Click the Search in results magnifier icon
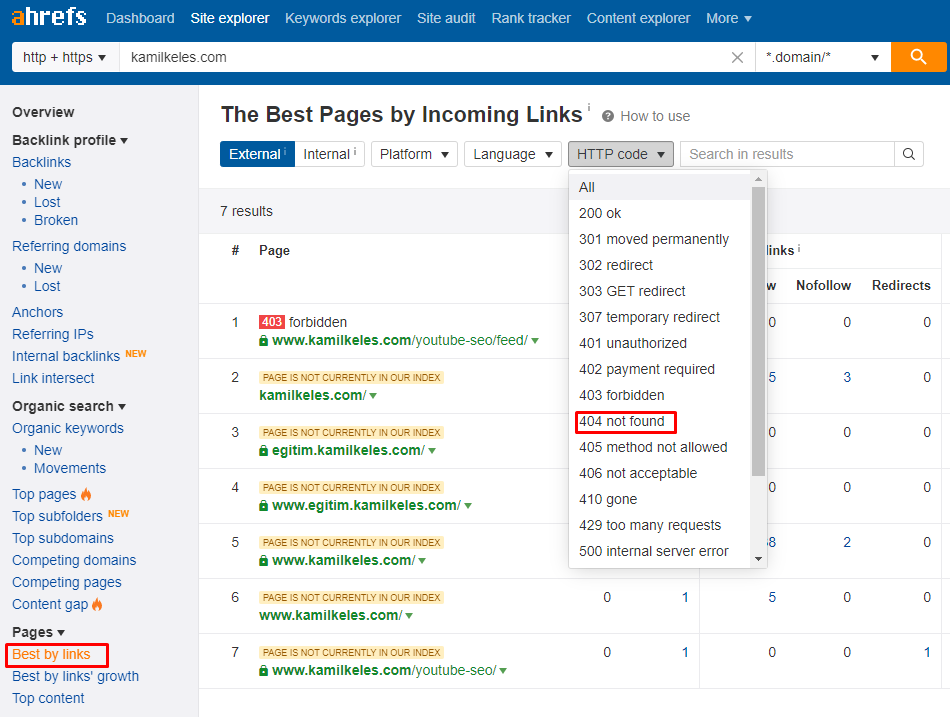This screenshot has height=717, width=950. (x=909, y=154)
